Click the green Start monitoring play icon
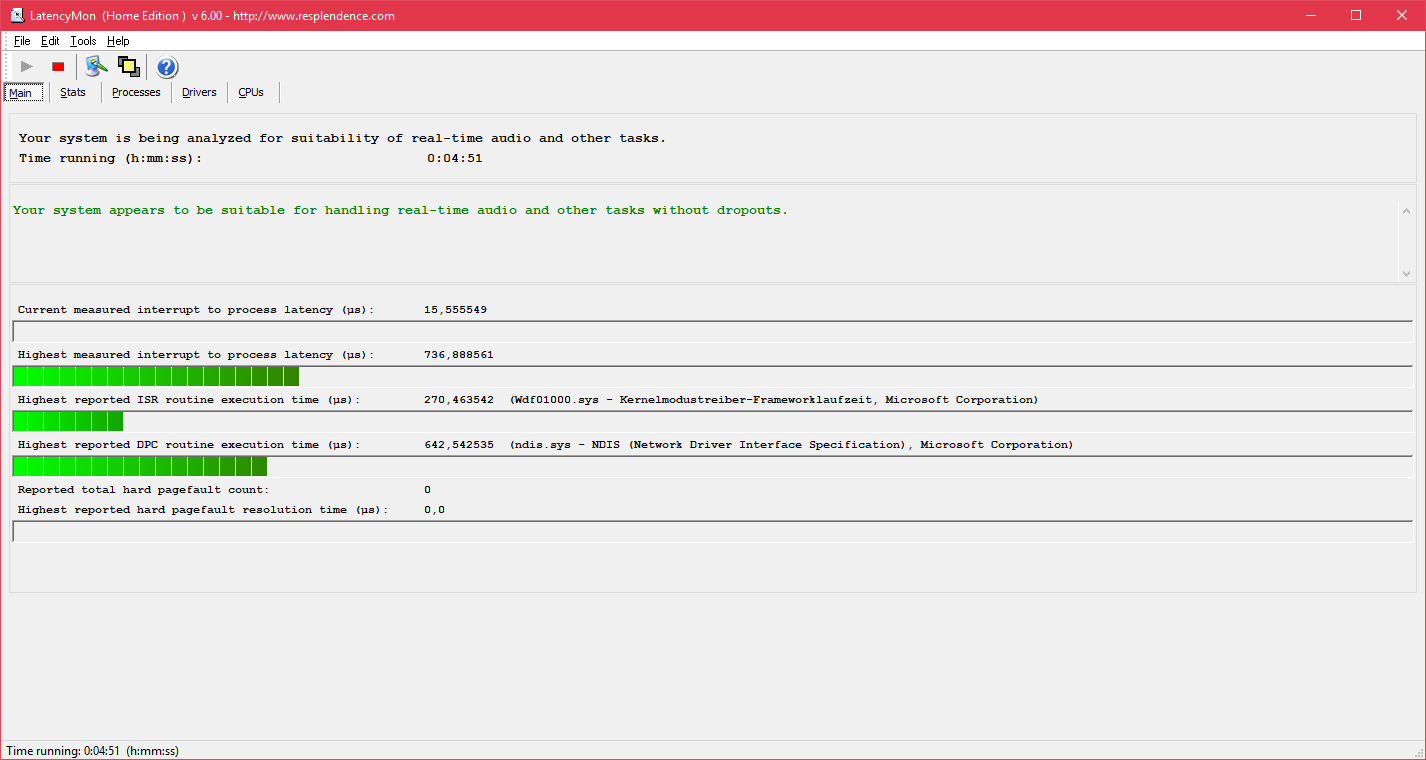Screen dimensions: 1426x760 click(x=27, y=67)
